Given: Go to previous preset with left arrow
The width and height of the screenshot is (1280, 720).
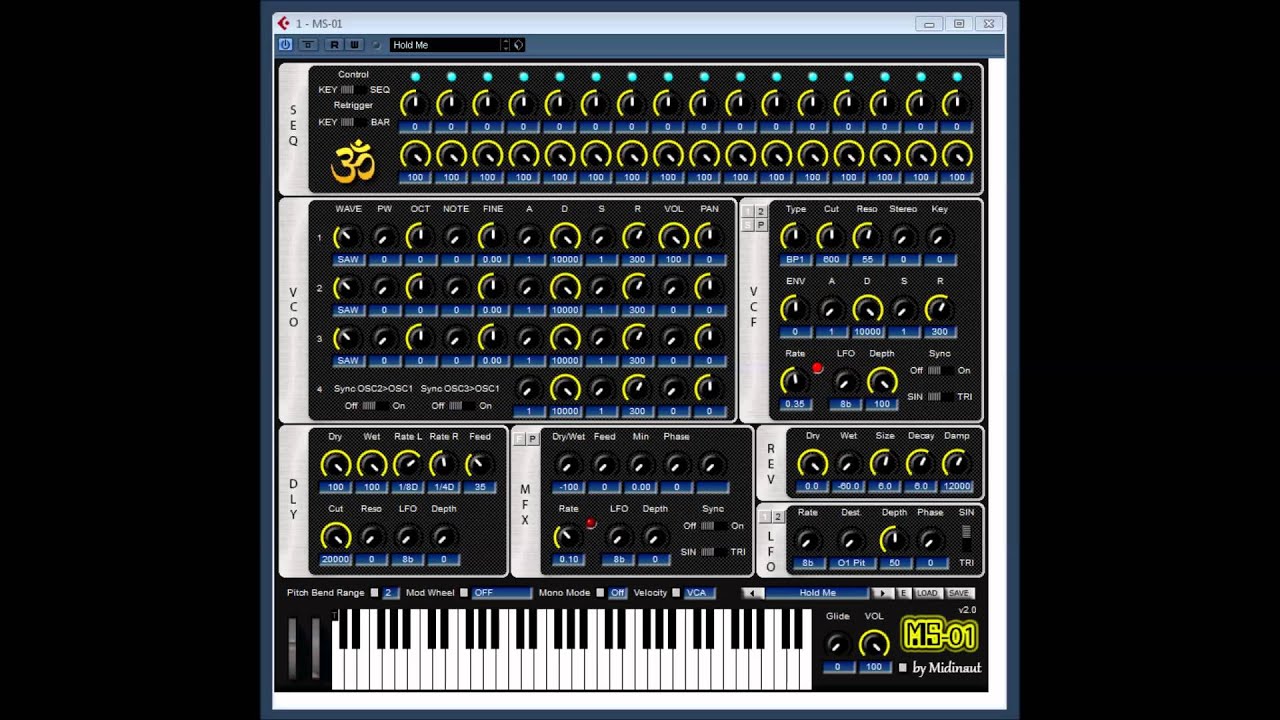Looking at the screenshot, I should 752,593.
